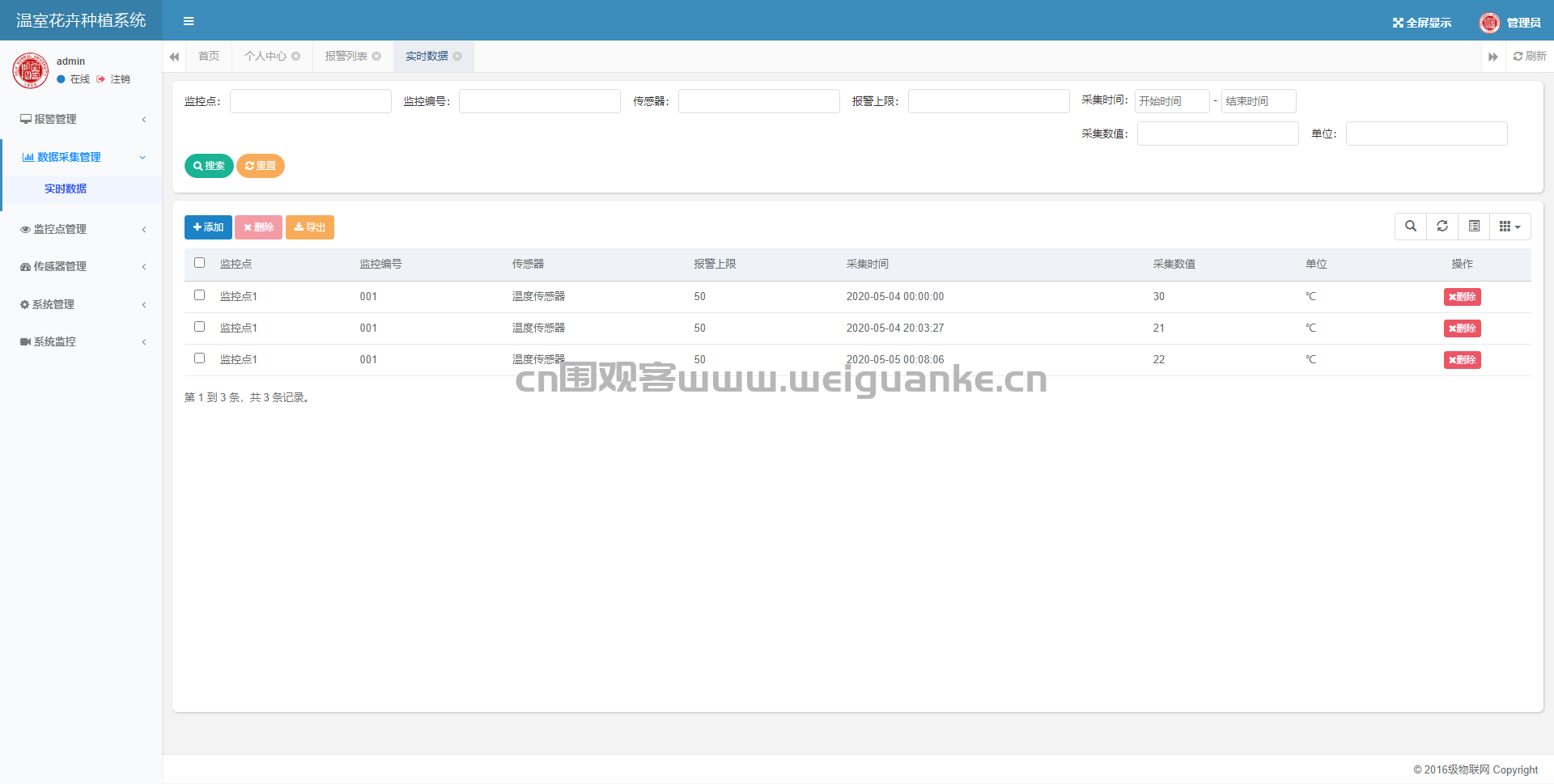Click the 采集时间 column header
The image size is (1554, 784).
coord(868,264)
